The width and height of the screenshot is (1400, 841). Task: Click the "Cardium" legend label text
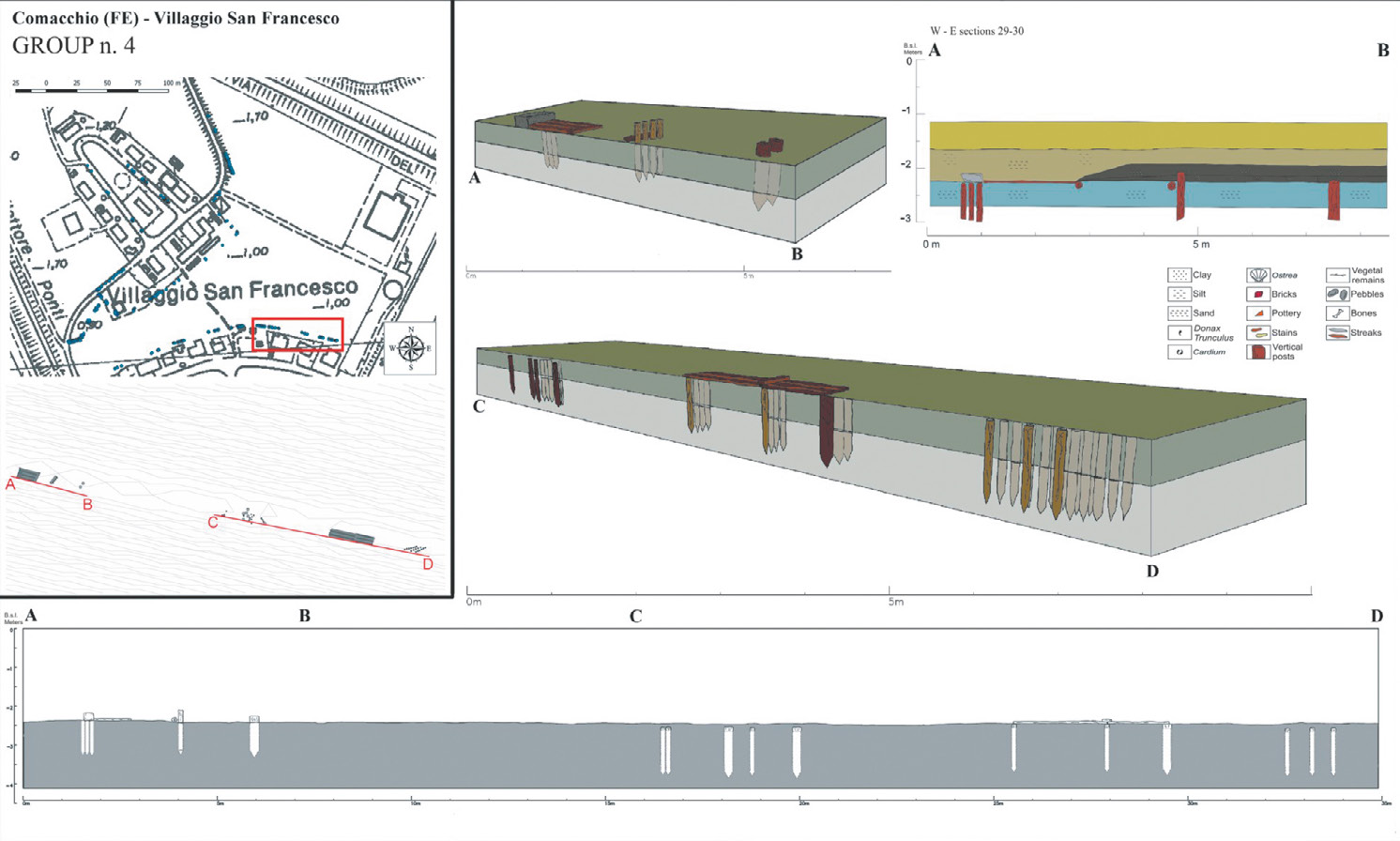(x=1210, y=352)
